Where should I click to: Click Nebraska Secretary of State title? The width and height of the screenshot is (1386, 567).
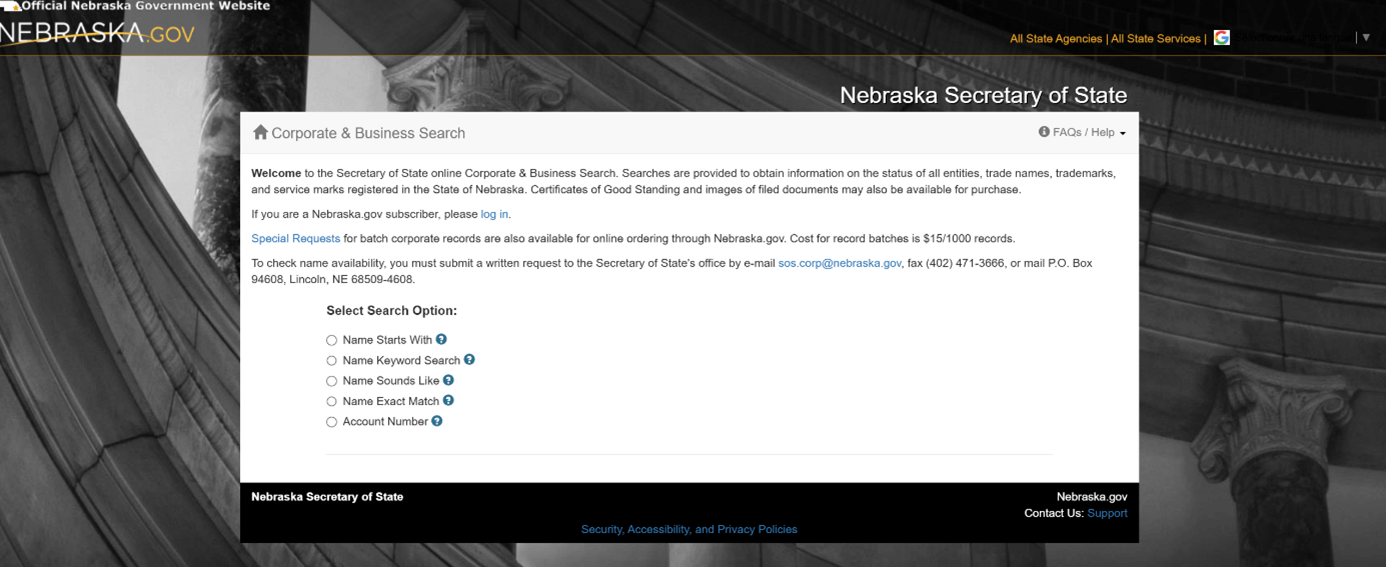983,95
